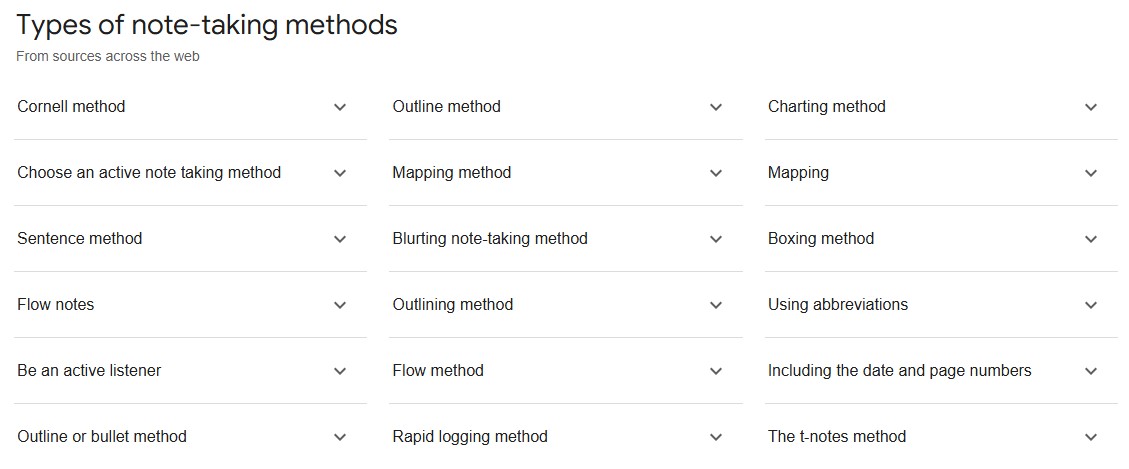Click From sources across the web text
Screen dimensions: 1129x469
[x=108, y=56]
